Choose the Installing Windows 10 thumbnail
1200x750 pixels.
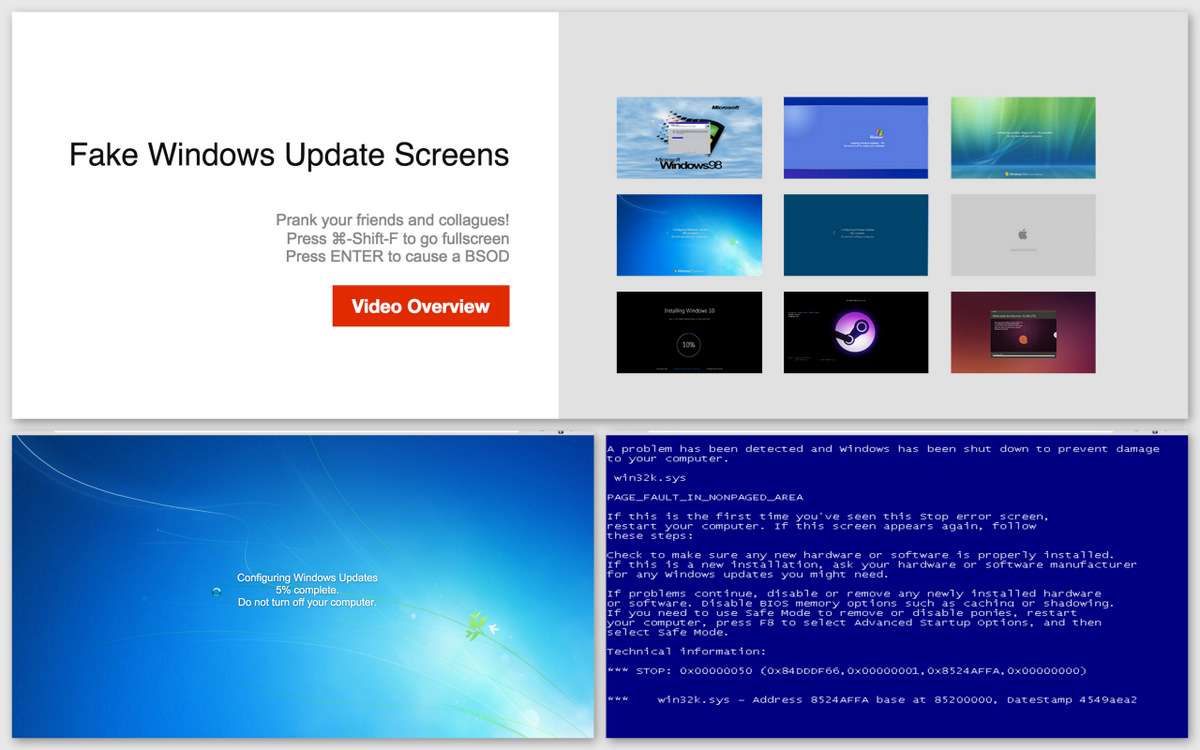click(x=689, y=332)
